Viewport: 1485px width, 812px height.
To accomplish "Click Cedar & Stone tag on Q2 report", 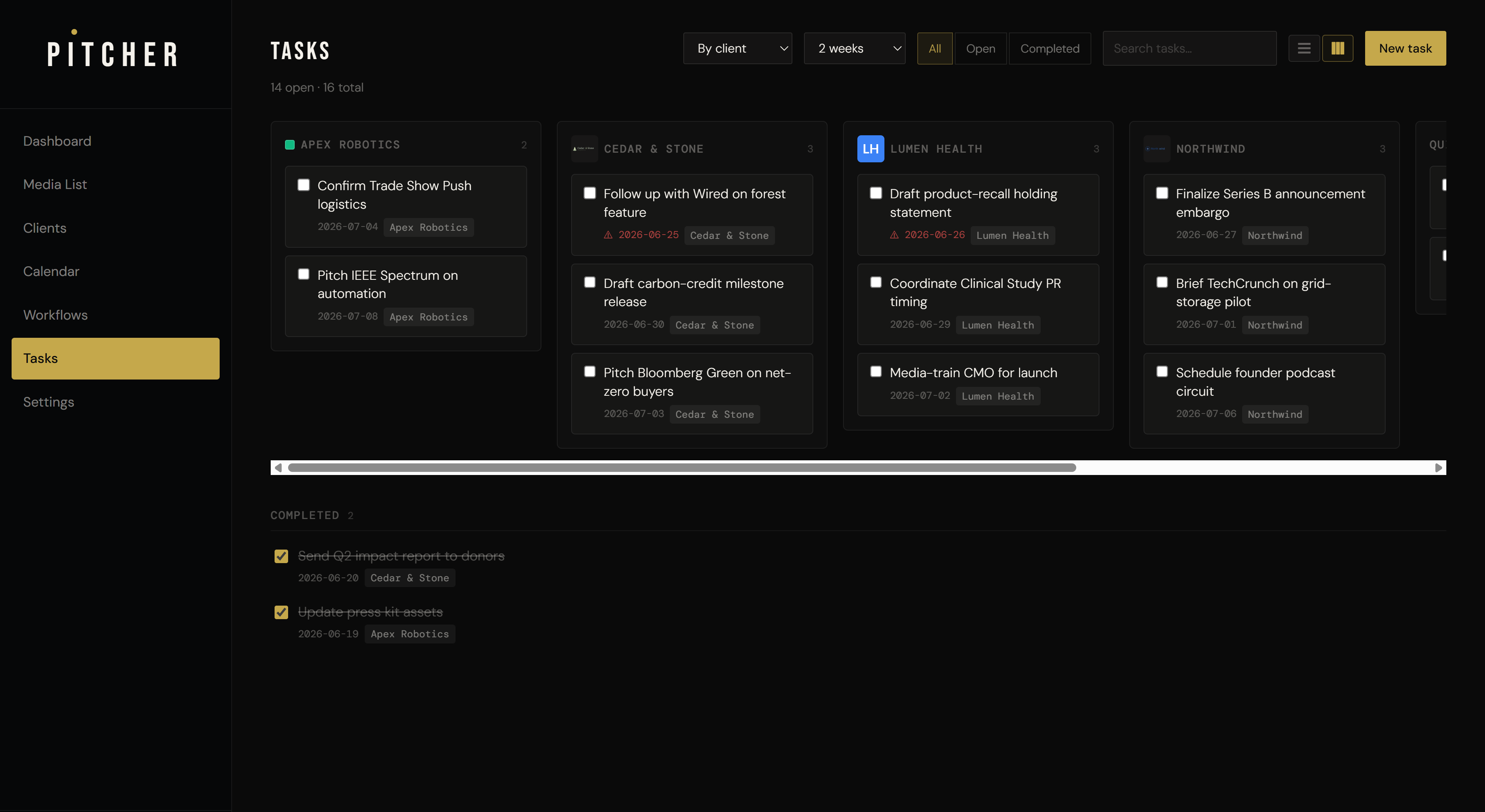I will click(x=409, y=577).
